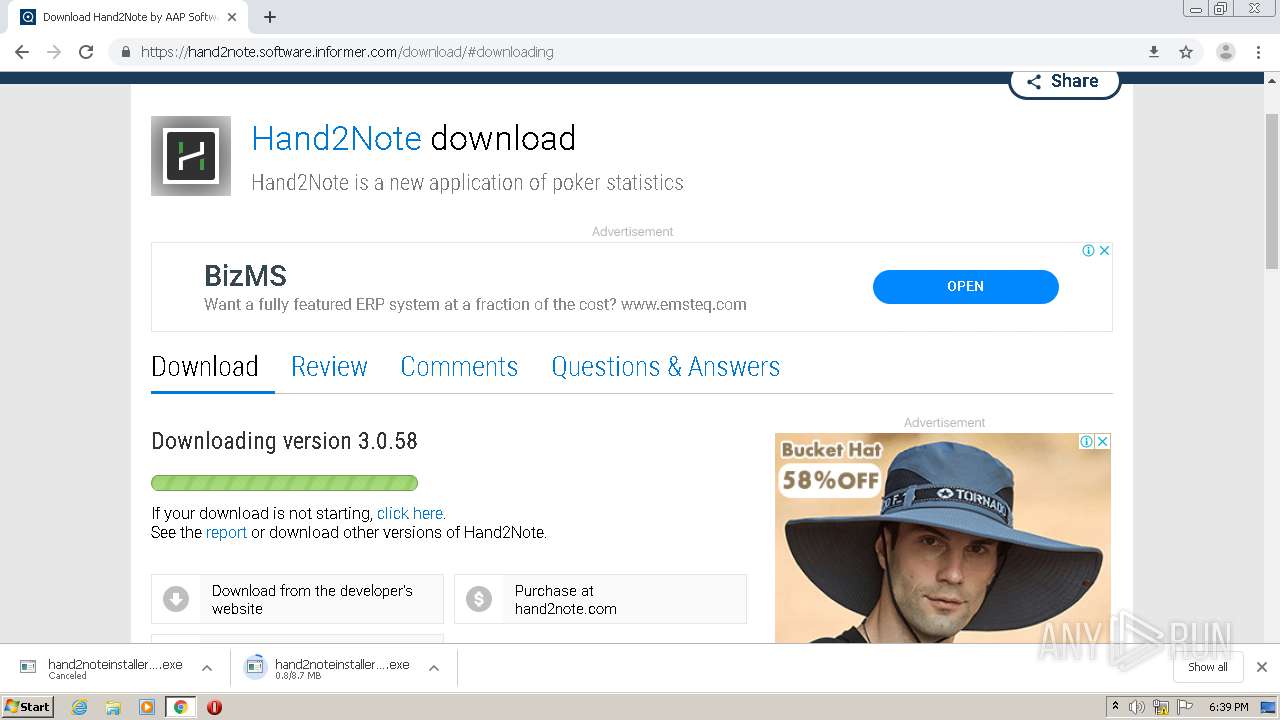Image resolution: width=1280 pixels, height=720 pixels.
Task: Open the Hand2Note title link
Action: 336,138
